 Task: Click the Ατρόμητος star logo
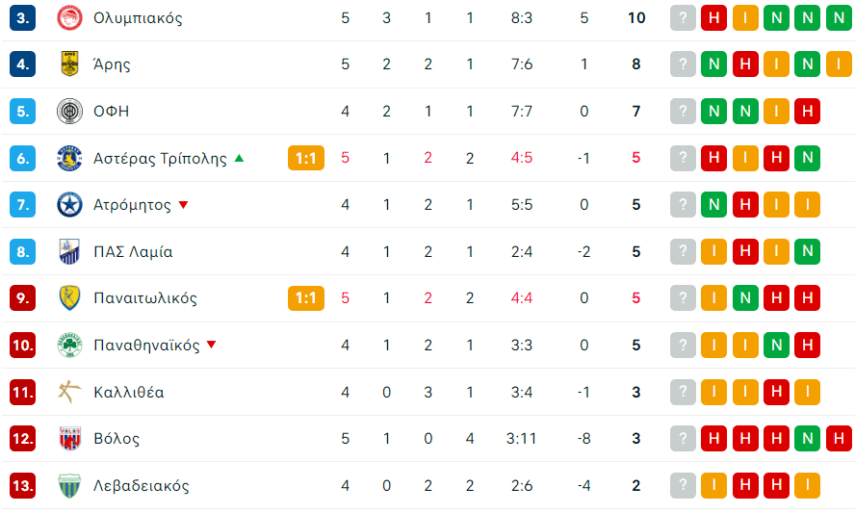(69, 205)
